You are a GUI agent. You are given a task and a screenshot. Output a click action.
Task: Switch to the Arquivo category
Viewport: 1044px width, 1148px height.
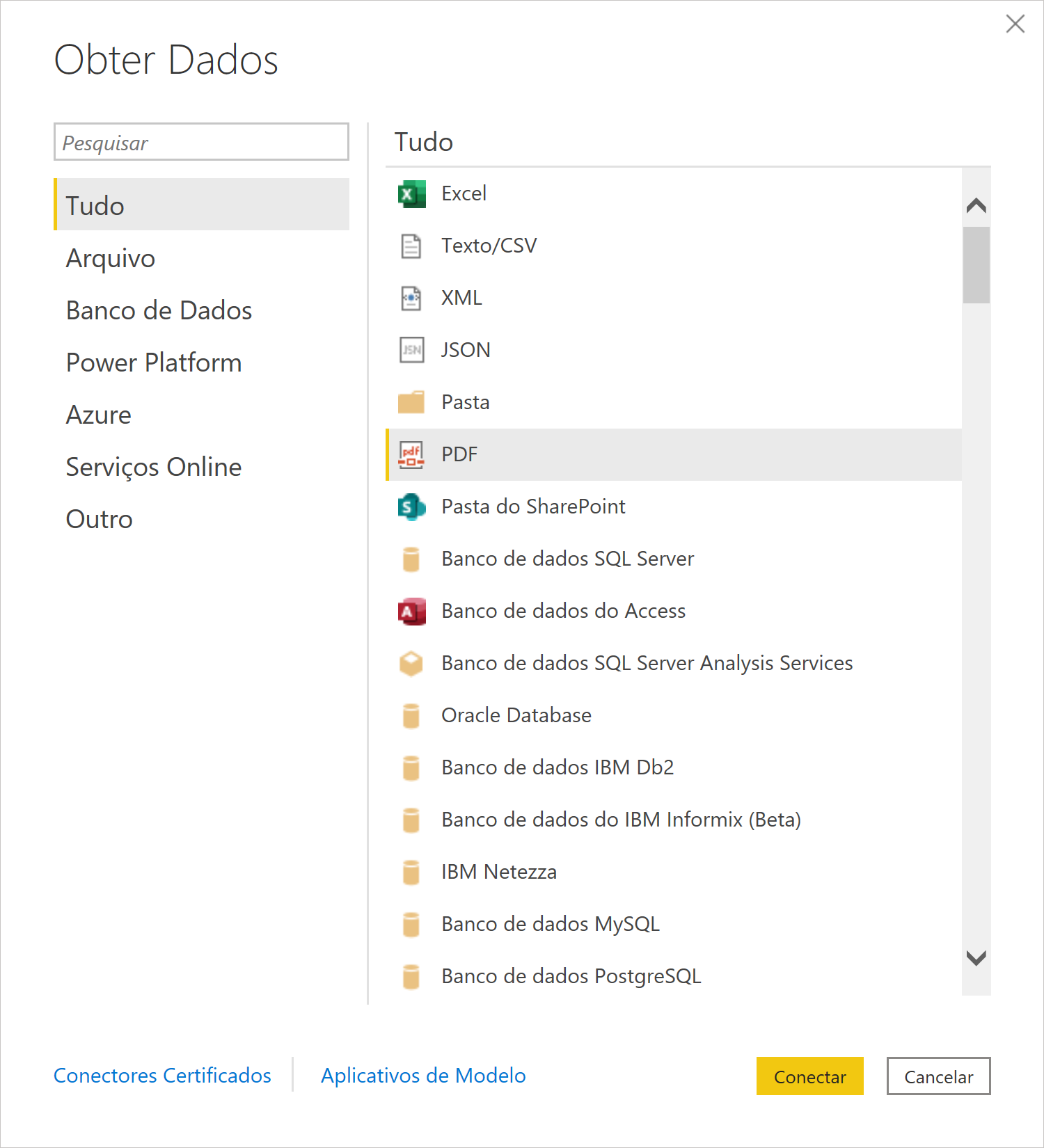[201, 258]
